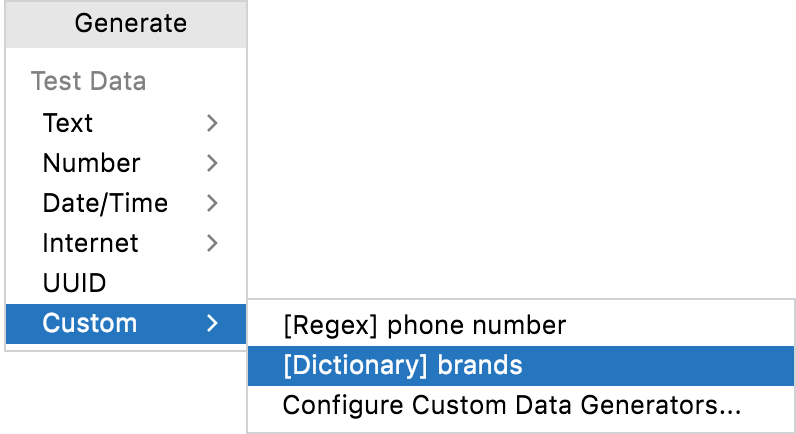Choose the [Dictionary] brands generator

tap(521, 365)
